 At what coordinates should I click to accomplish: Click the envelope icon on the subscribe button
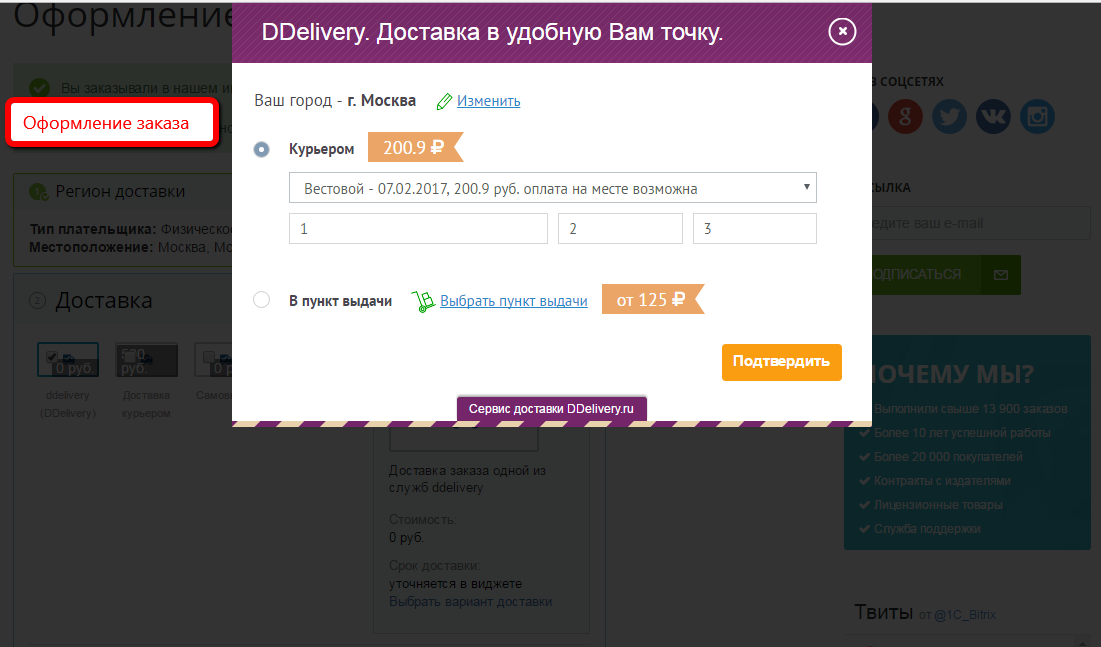pos(1000,274)
